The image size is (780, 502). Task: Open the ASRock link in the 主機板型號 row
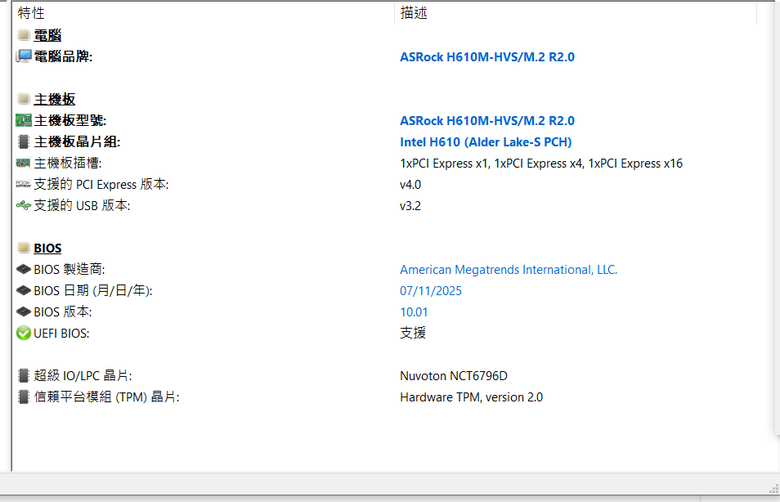(x=487, y=120)
